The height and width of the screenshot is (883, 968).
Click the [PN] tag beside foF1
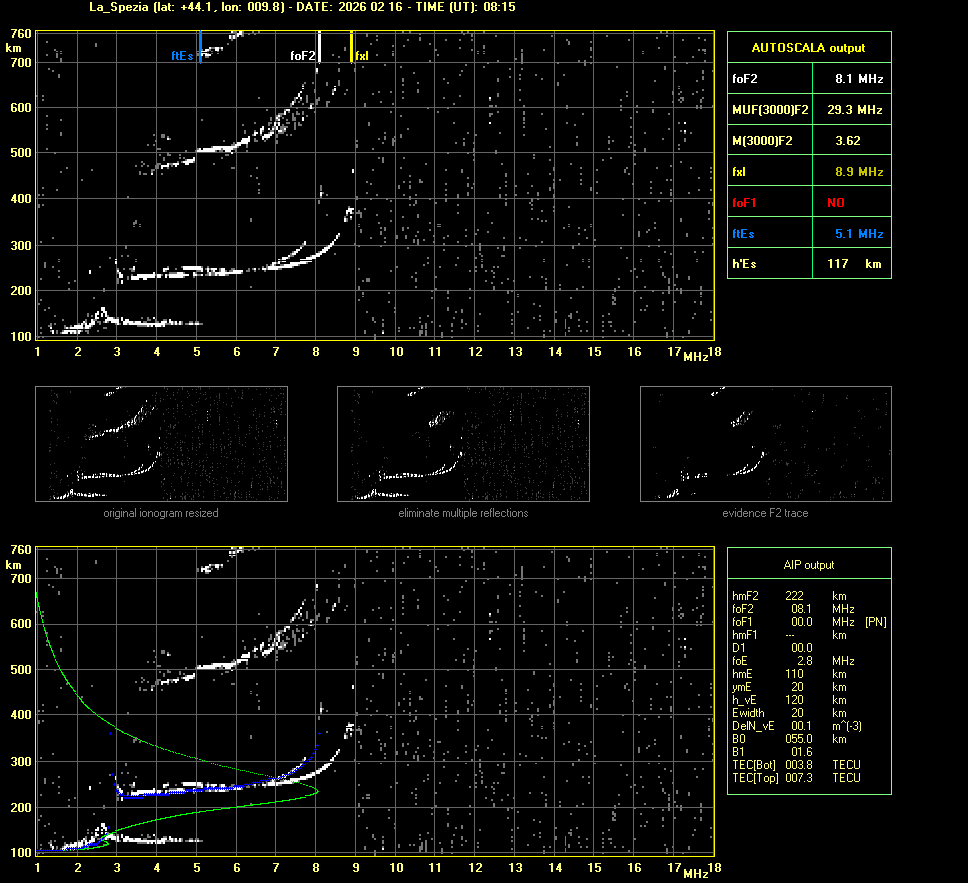875,622
